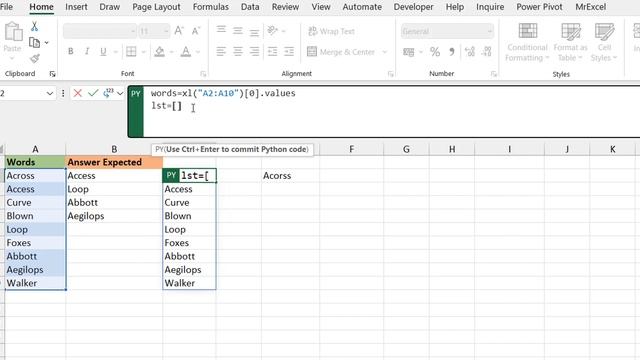Click the Top Align icon

221,30
